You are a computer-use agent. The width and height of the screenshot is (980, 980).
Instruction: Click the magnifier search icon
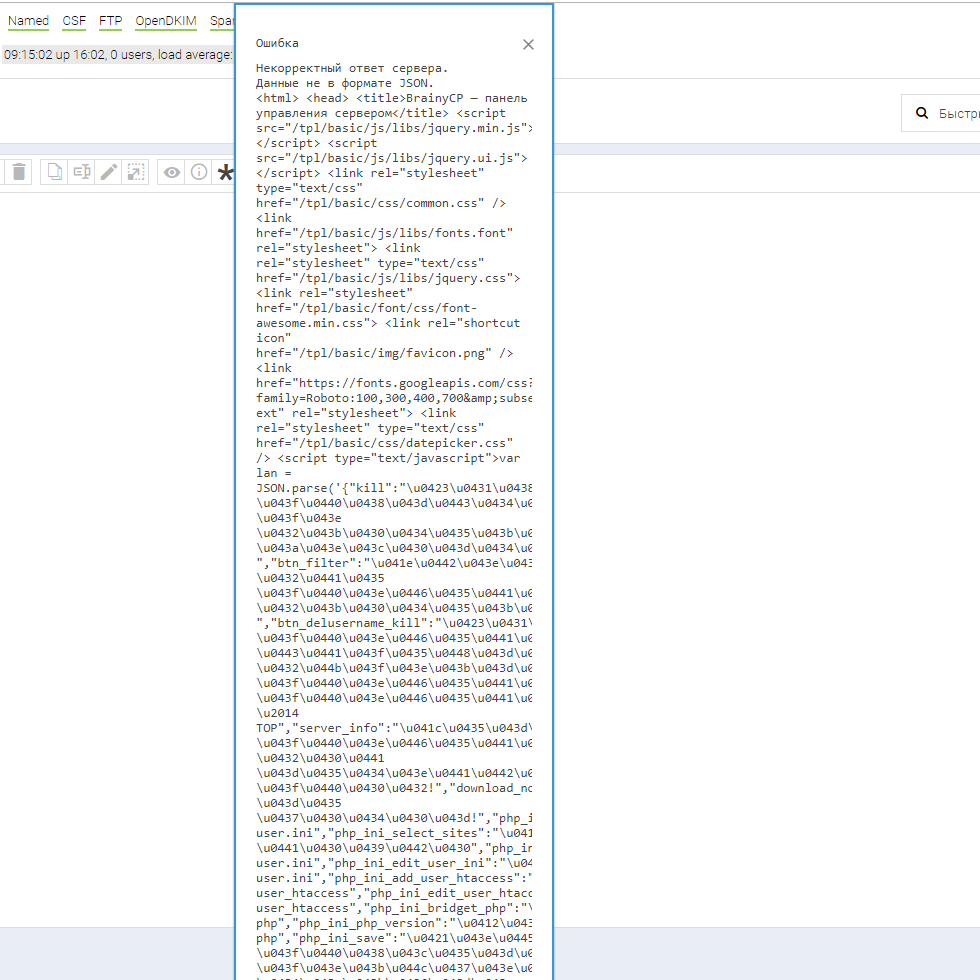[x=921, y=114]
